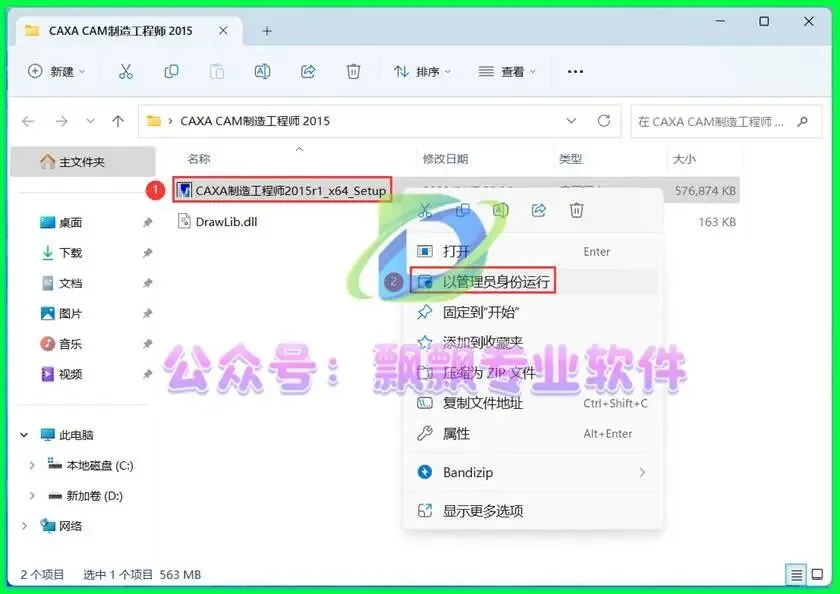The image size is (840, 594).
Task: Choose 打开 in the context menu
Action: point(532,251)
